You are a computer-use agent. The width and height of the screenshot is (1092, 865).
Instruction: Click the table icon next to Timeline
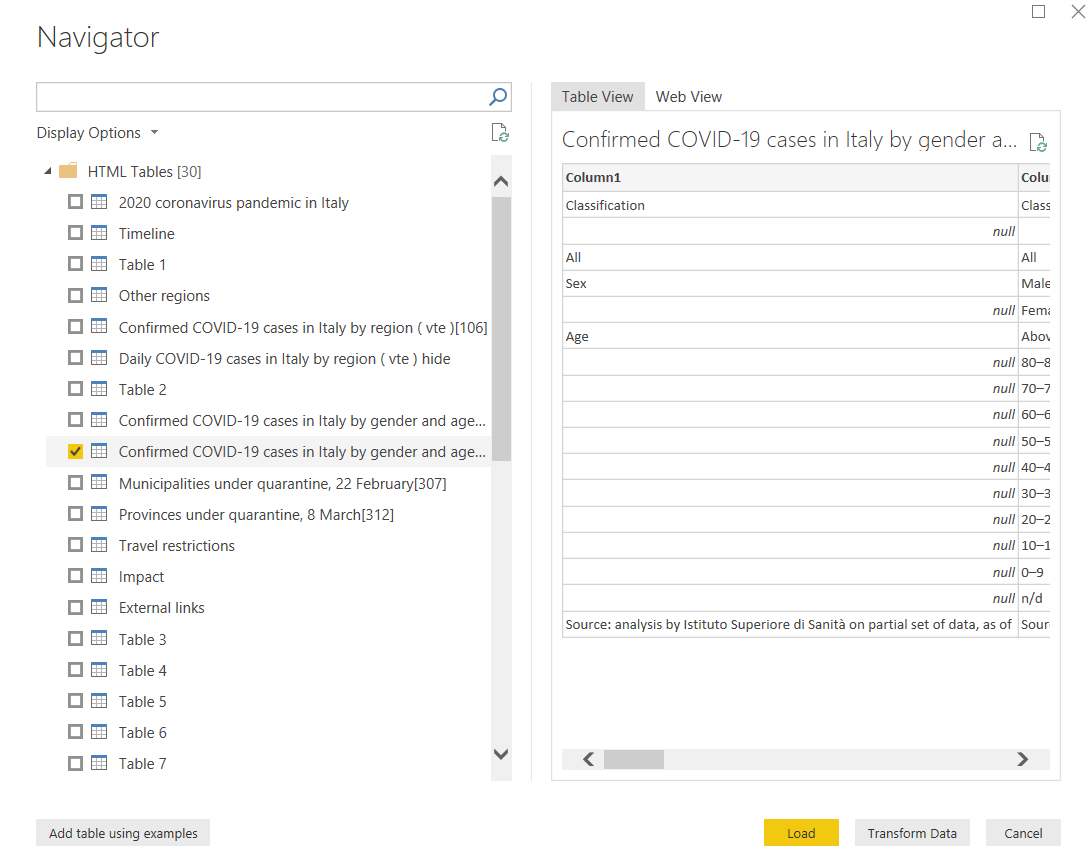coord(99,233)
